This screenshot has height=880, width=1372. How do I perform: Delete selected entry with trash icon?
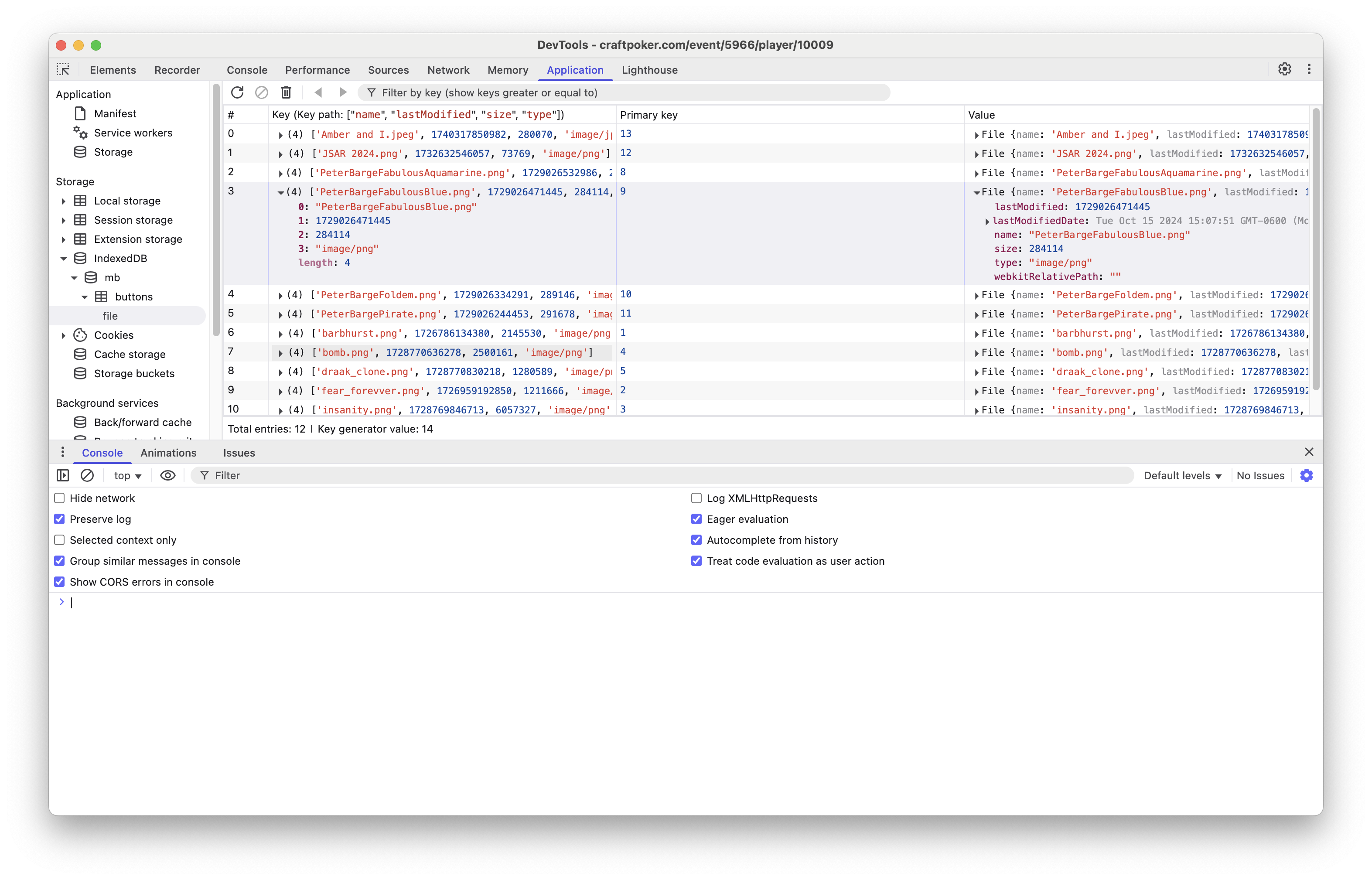click(286, 92)
